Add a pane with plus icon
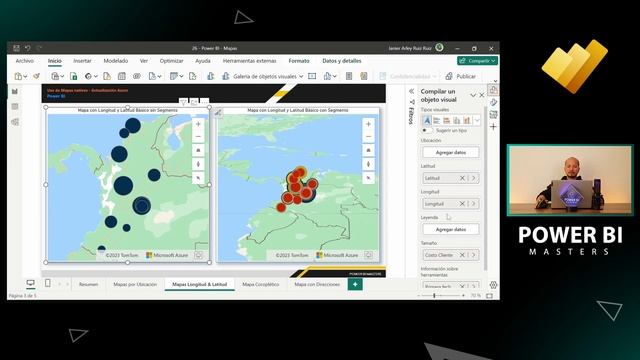Image resolution: width=640 pixels, height=360 pixels. coord(493,127)
